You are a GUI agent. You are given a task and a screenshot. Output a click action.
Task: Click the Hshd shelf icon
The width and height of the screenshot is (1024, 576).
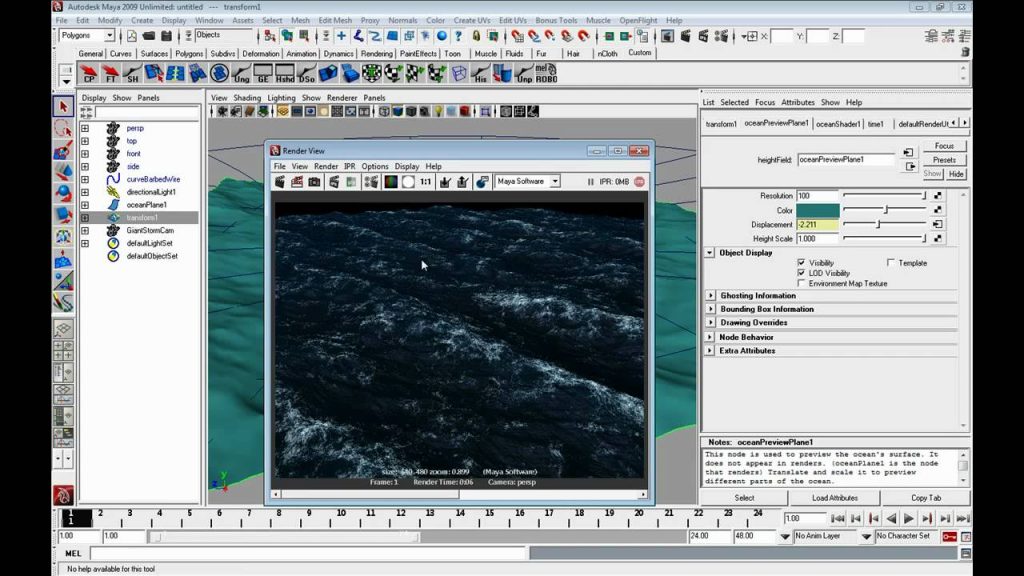click(x=285, y=74)
